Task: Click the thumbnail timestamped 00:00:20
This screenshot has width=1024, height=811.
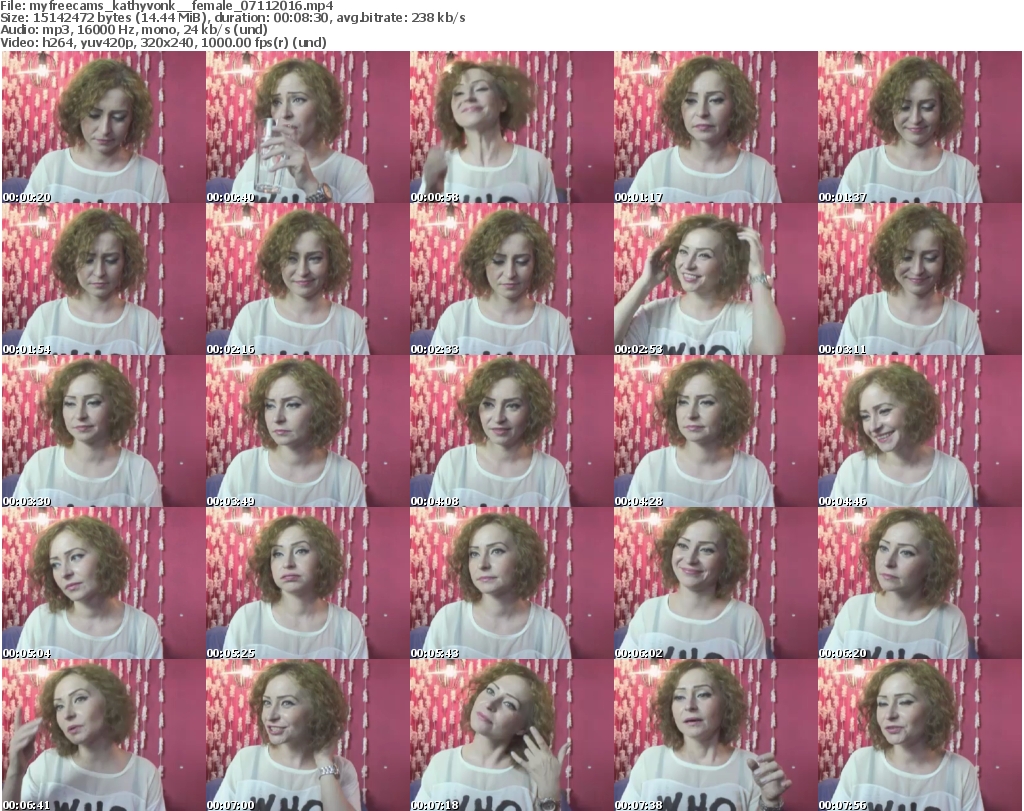Action: [x=102, y=128]
